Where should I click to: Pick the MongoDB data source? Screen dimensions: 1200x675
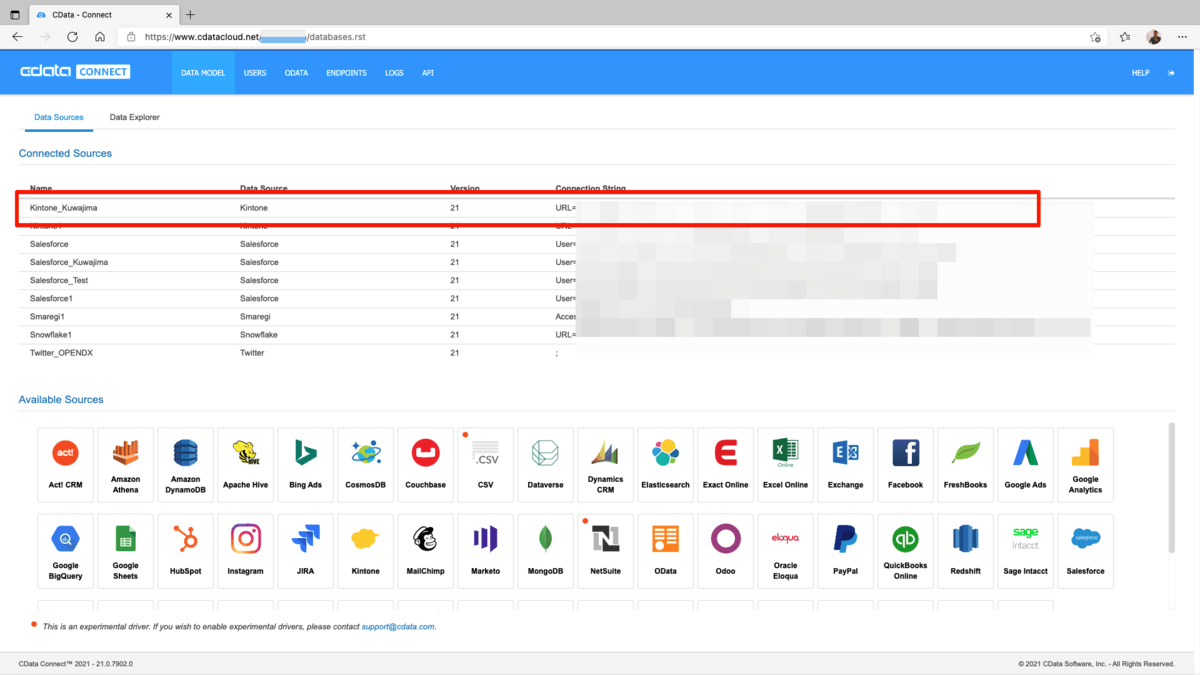(545, 551)
